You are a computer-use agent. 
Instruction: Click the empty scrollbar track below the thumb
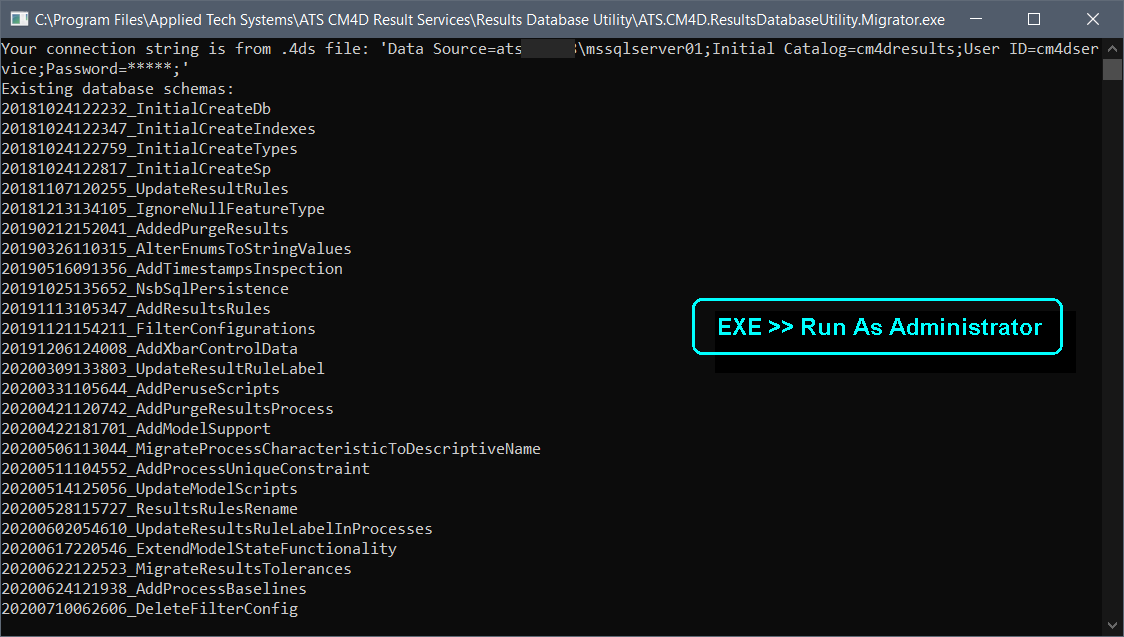coord(1112,350)
